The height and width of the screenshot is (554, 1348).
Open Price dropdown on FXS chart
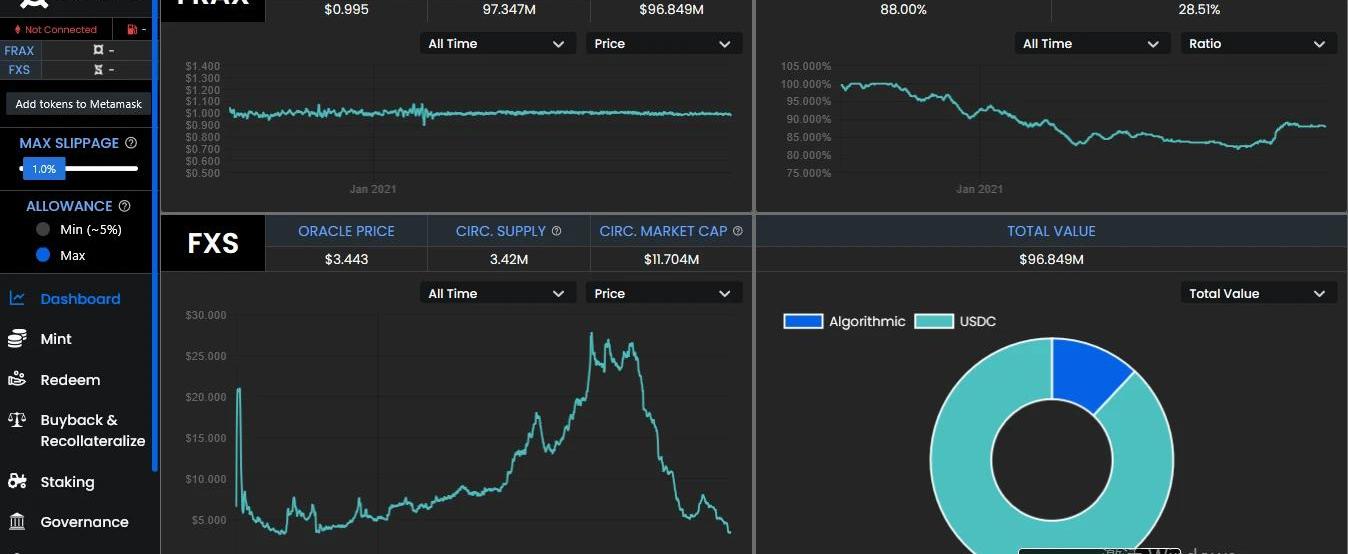pyautogui.click(x=664, y=293)
